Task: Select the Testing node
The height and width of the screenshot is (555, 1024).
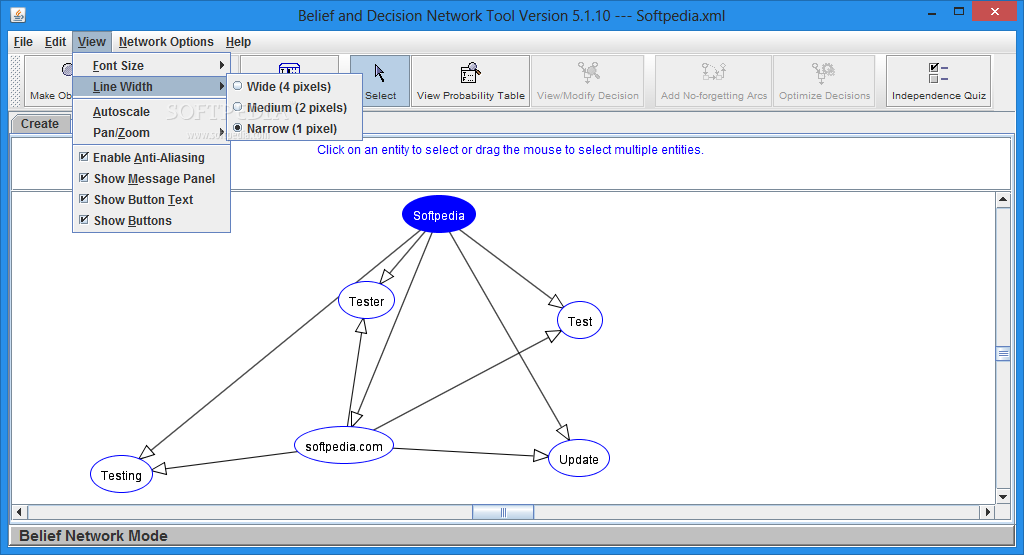Action: [121, 475]
